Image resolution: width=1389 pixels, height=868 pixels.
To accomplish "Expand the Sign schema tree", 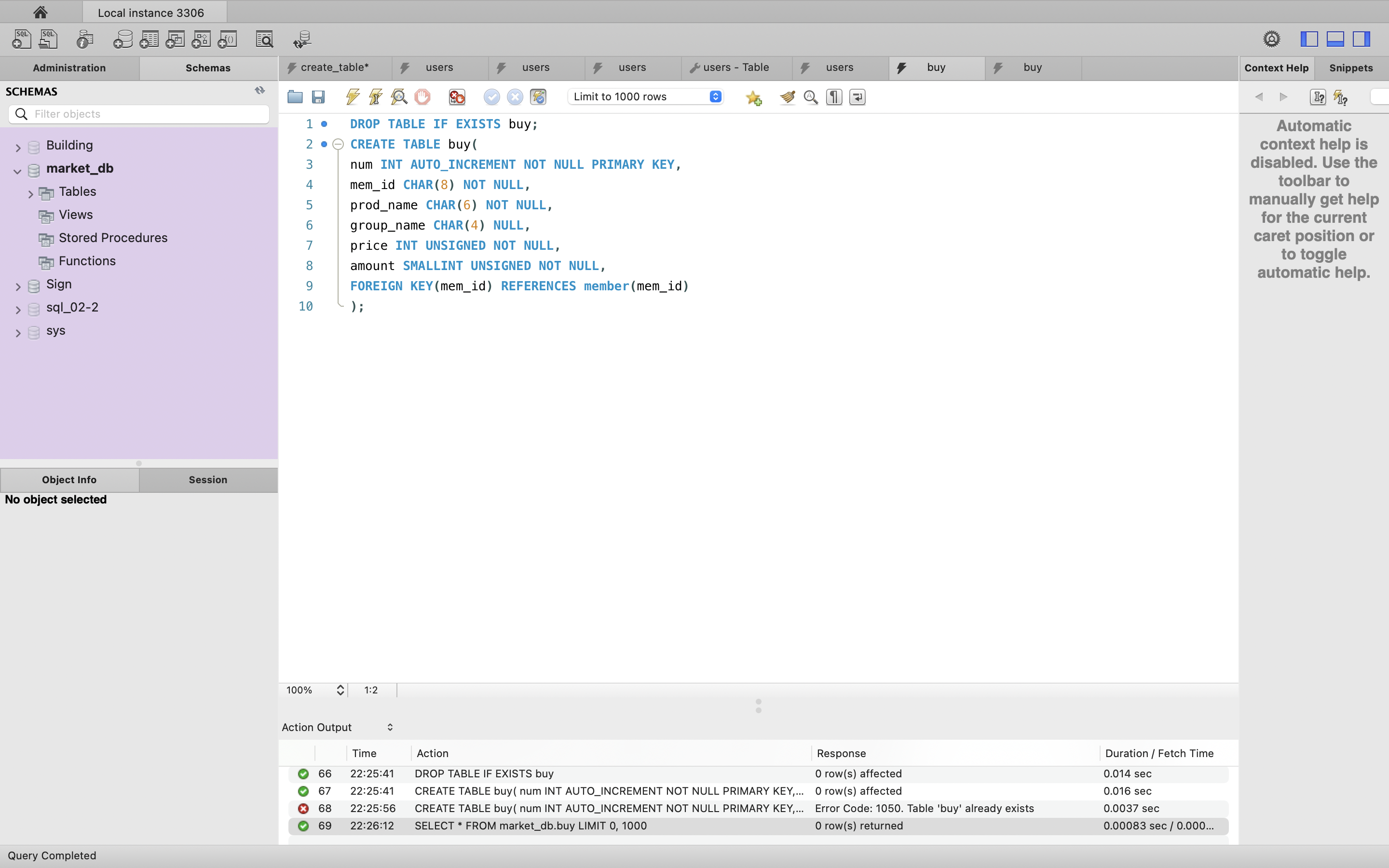I will (x=18, y=286).
